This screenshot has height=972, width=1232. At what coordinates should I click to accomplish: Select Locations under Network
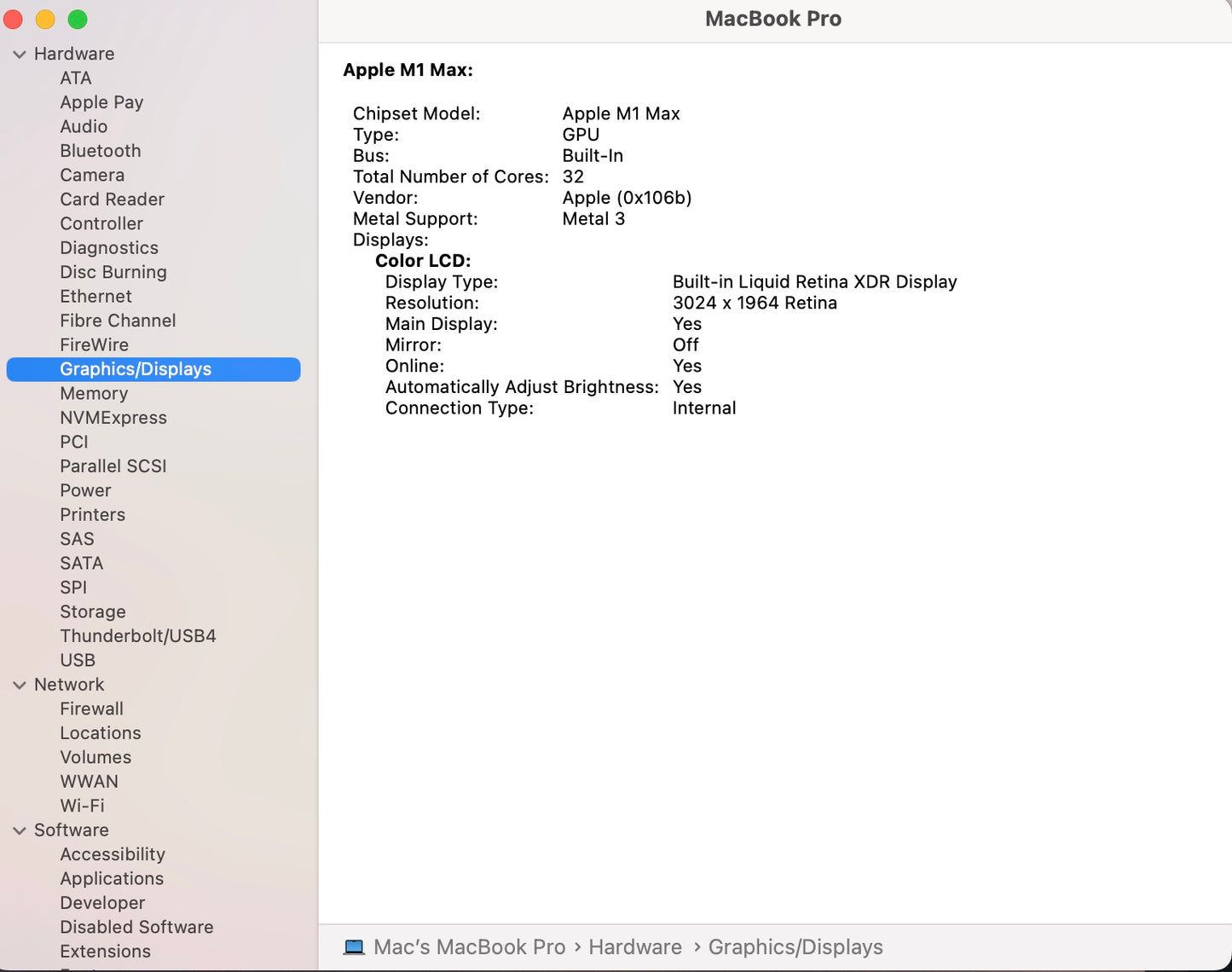click(x=101, y=734)
